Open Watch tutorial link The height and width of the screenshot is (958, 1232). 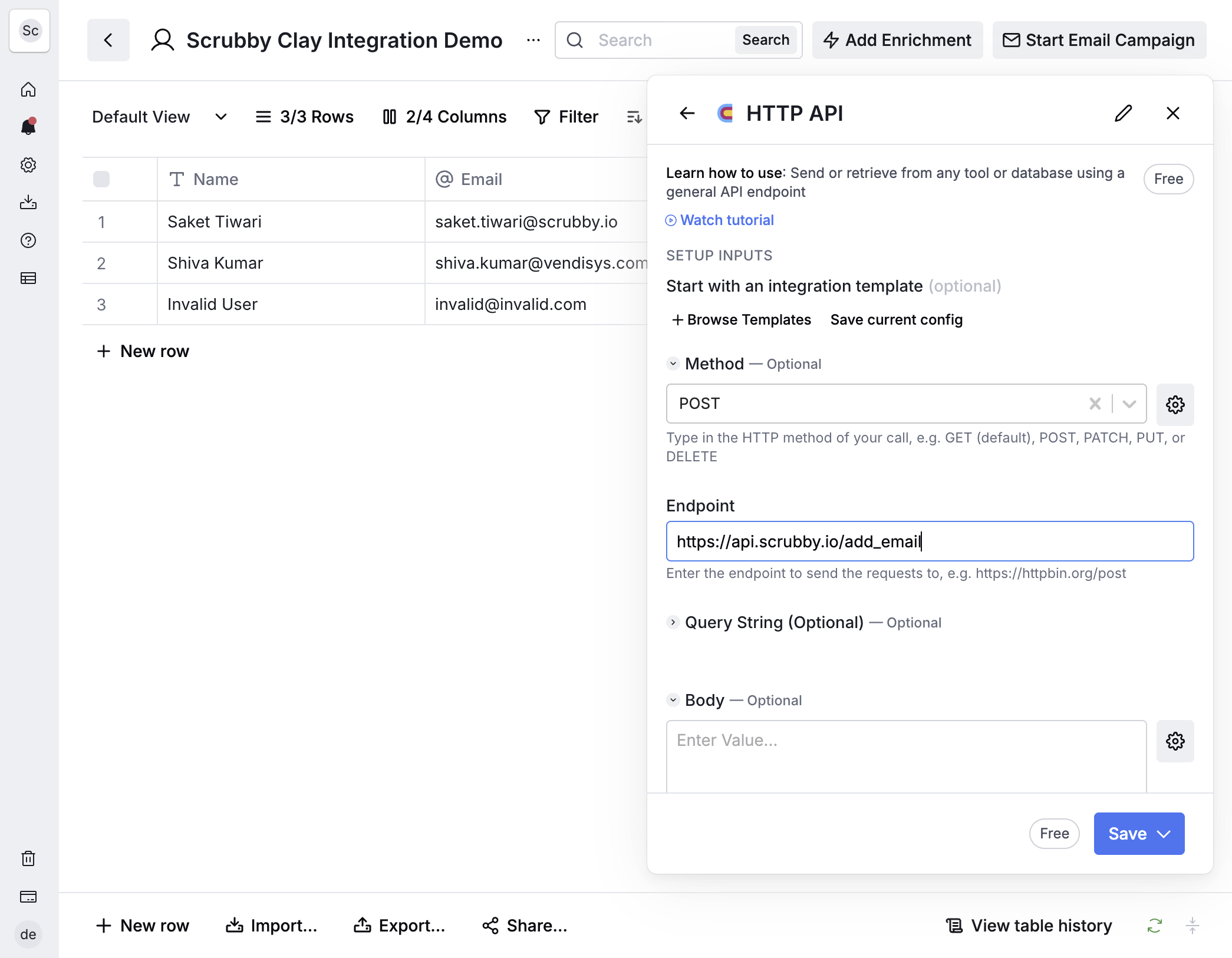(720, 220)
